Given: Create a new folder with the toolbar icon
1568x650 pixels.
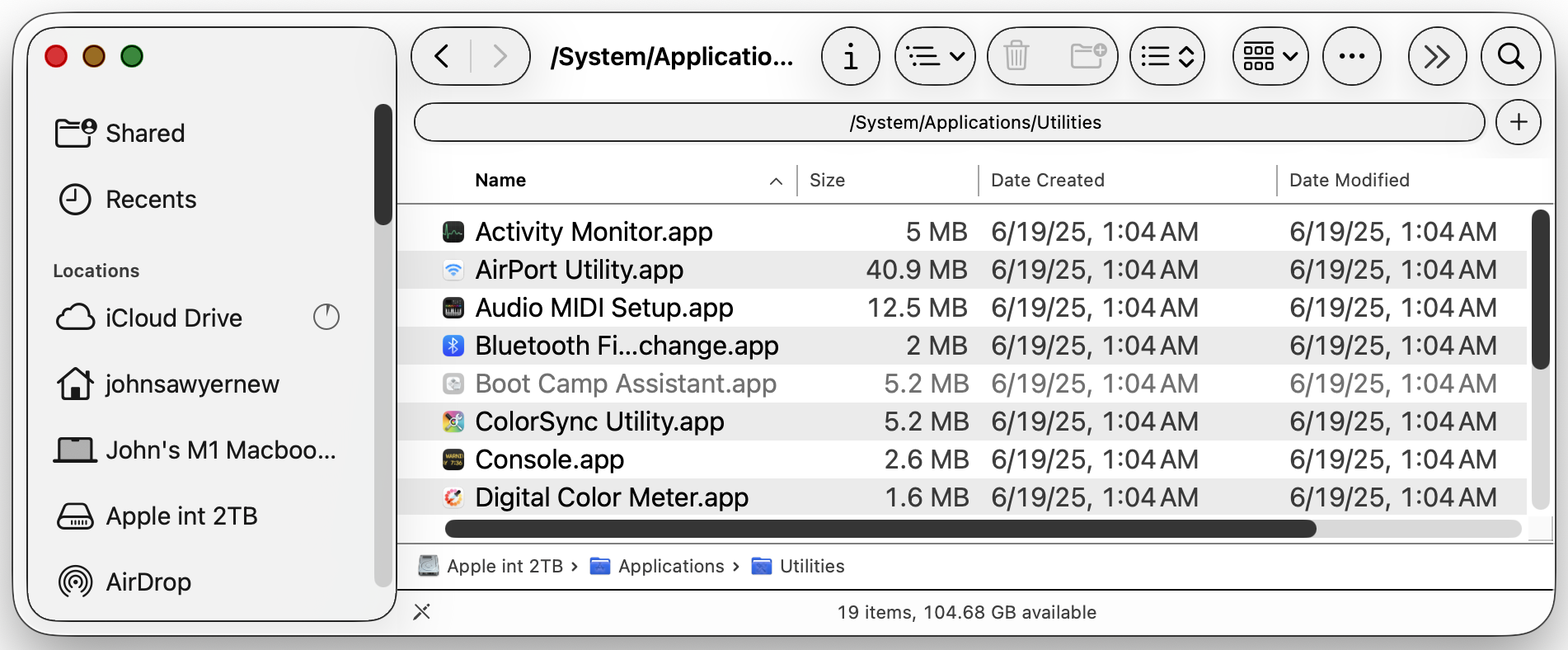Looking at the screenshot, I should click(x=1087, y=57).
